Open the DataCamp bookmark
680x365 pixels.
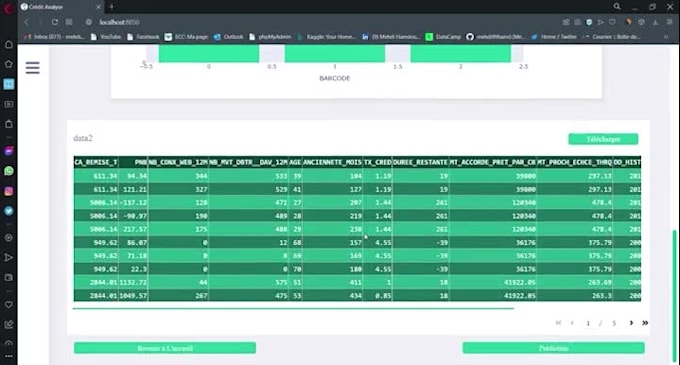coord(444,37)
